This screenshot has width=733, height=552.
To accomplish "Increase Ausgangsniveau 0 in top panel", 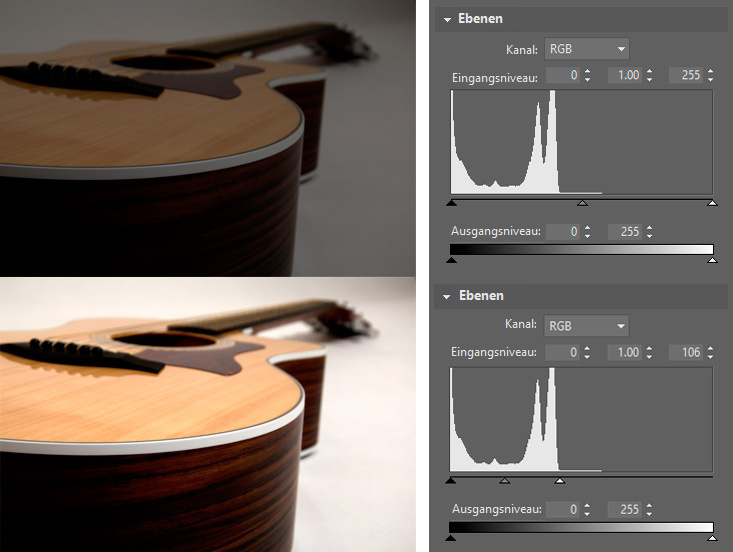I will [587, 228].
